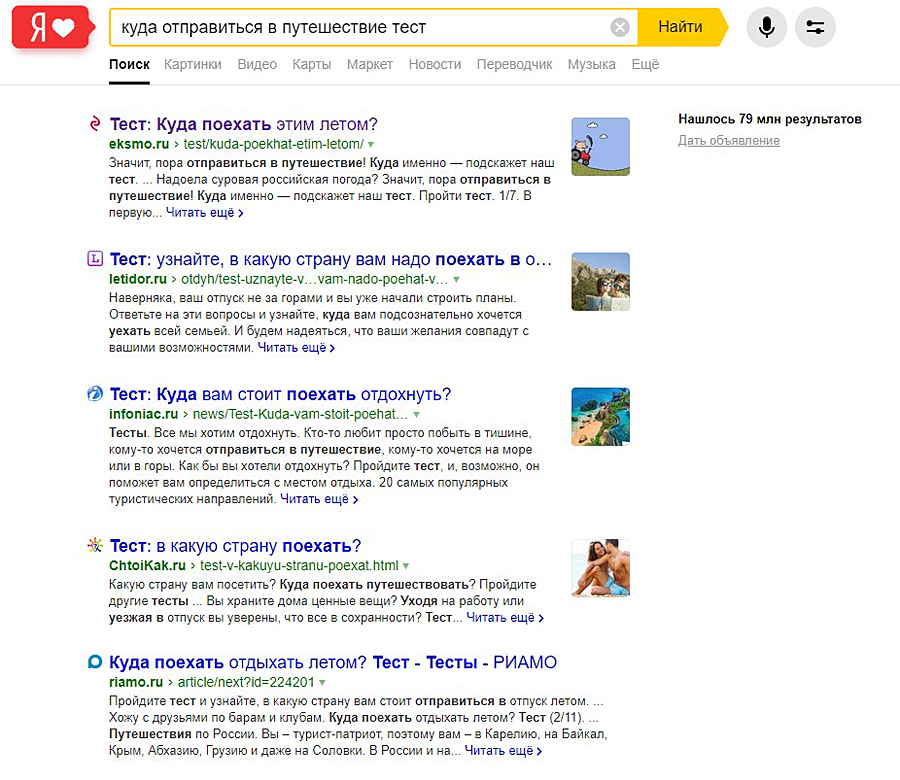This screenshot has width=900, height=780.
Task: Click the ChtoiKak.ru favicon icon
Action: pos(95,545)
